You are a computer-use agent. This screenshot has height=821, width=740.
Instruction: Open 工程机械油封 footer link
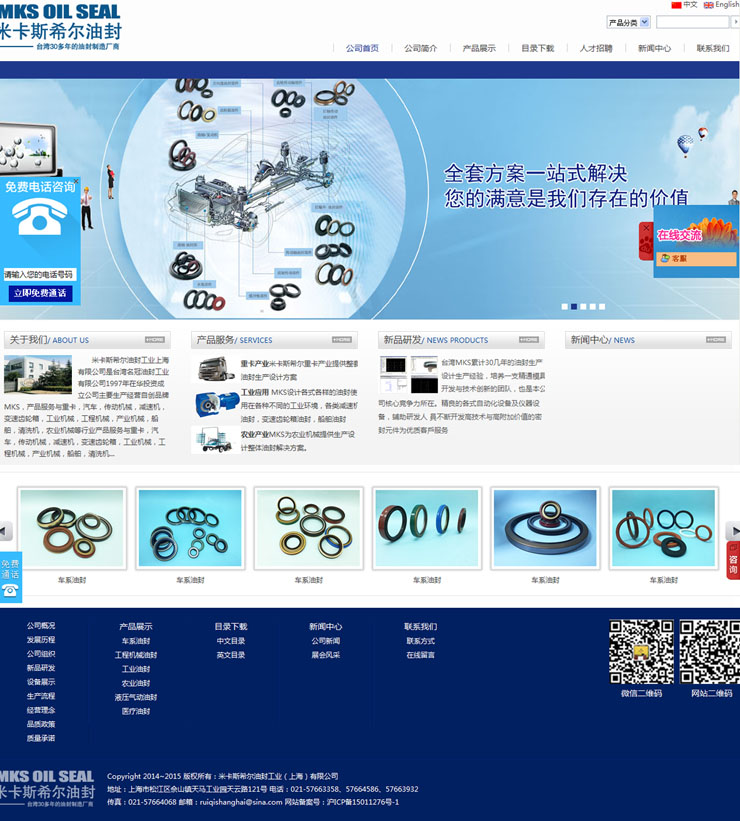pyautogui.click(x=136, y=655)
